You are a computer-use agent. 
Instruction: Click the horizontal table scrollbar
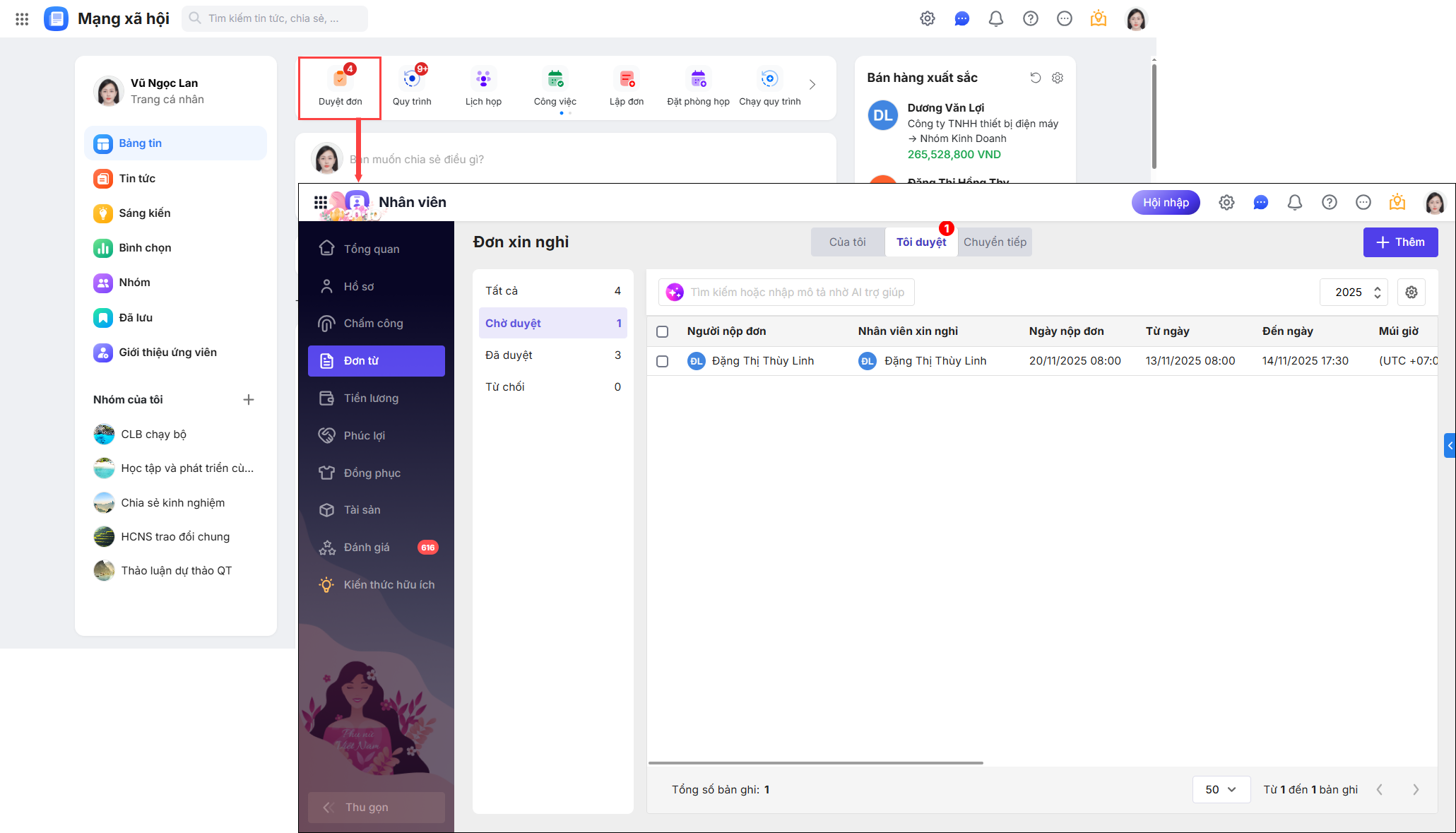[x=815, y=763]
